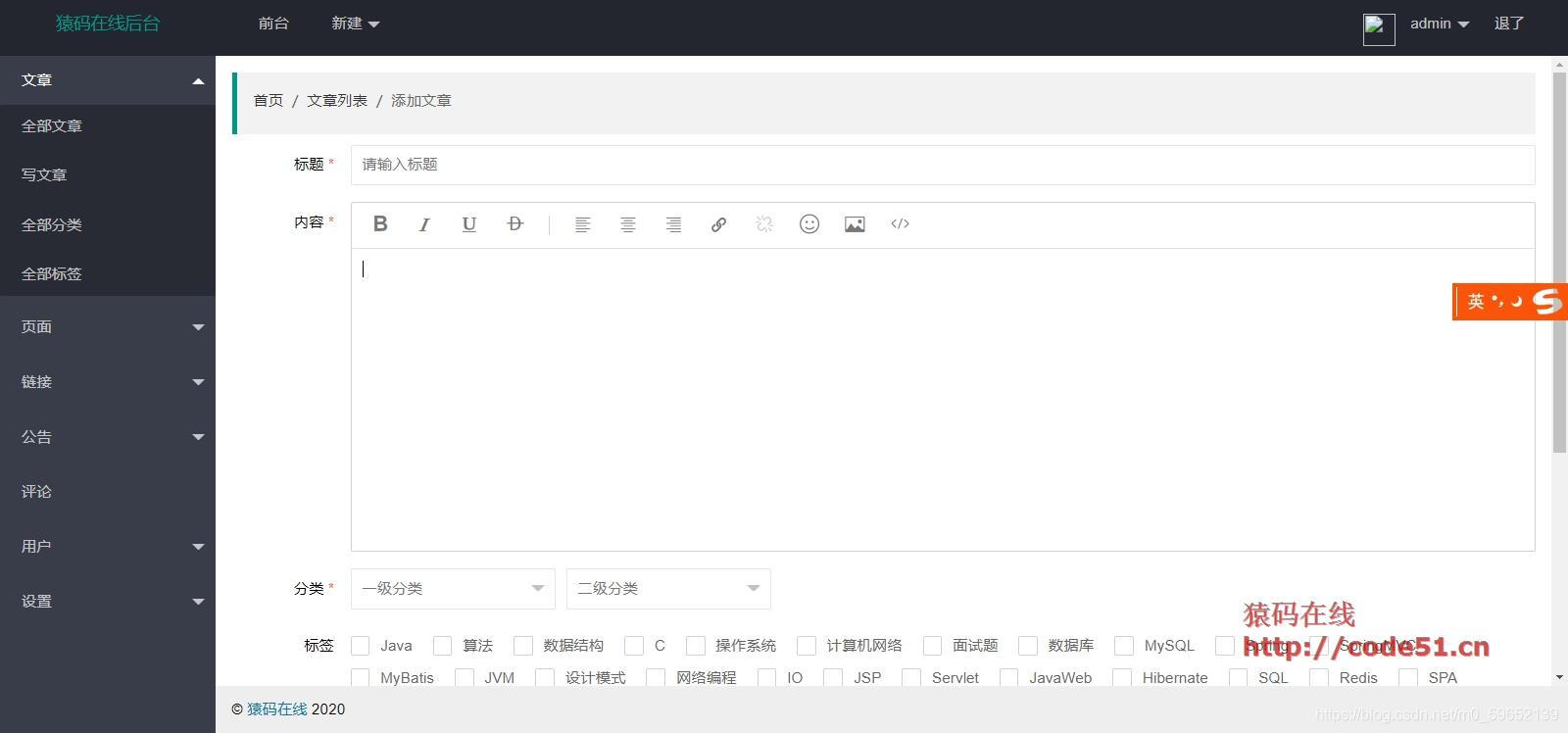Image resolution: width=1568 pixels, height=733 pixels.
Task: Apply italic formatting in the editor
Action: 424,224
